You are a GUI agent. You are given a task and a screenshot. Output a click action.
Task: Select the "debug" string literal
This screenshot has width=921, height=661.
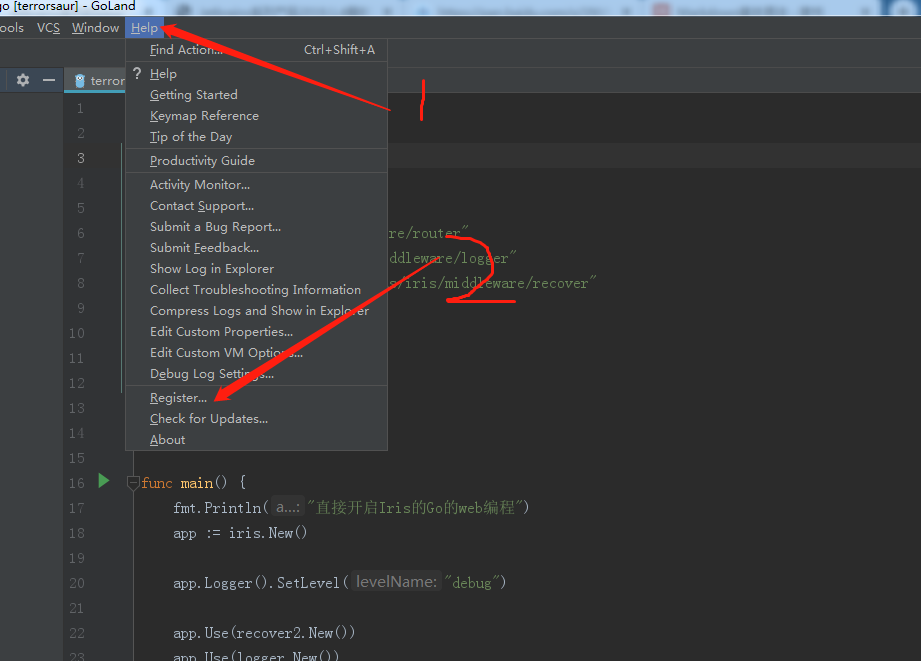tap(472, 583)
